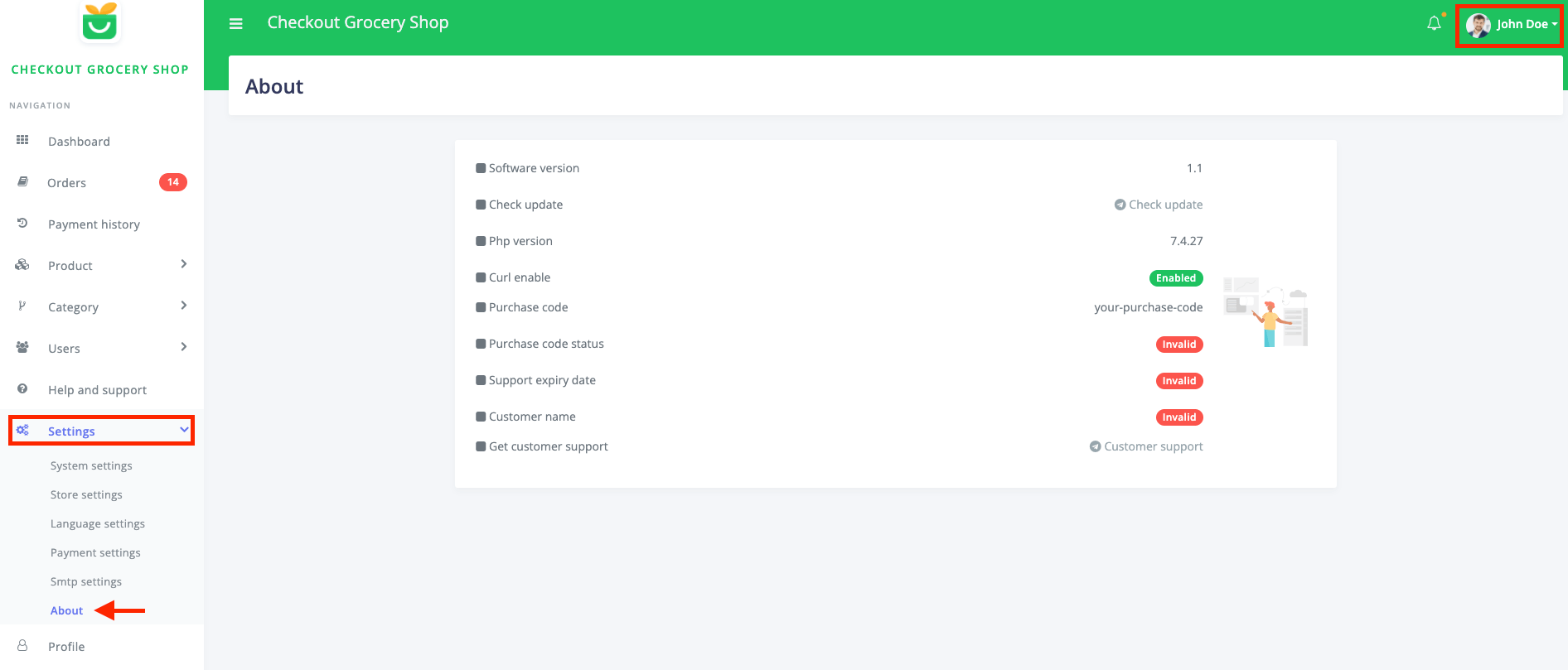Click the Product boxes icon
The width and height of the screenshot is (1568, 670).
[x=22, y=264]
